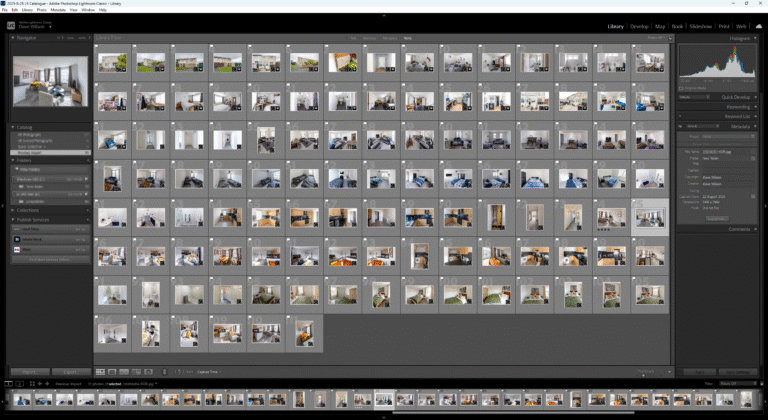Collapse the Navigator panel
This screenshot has width=768, height=420.
tap(13, 38)
